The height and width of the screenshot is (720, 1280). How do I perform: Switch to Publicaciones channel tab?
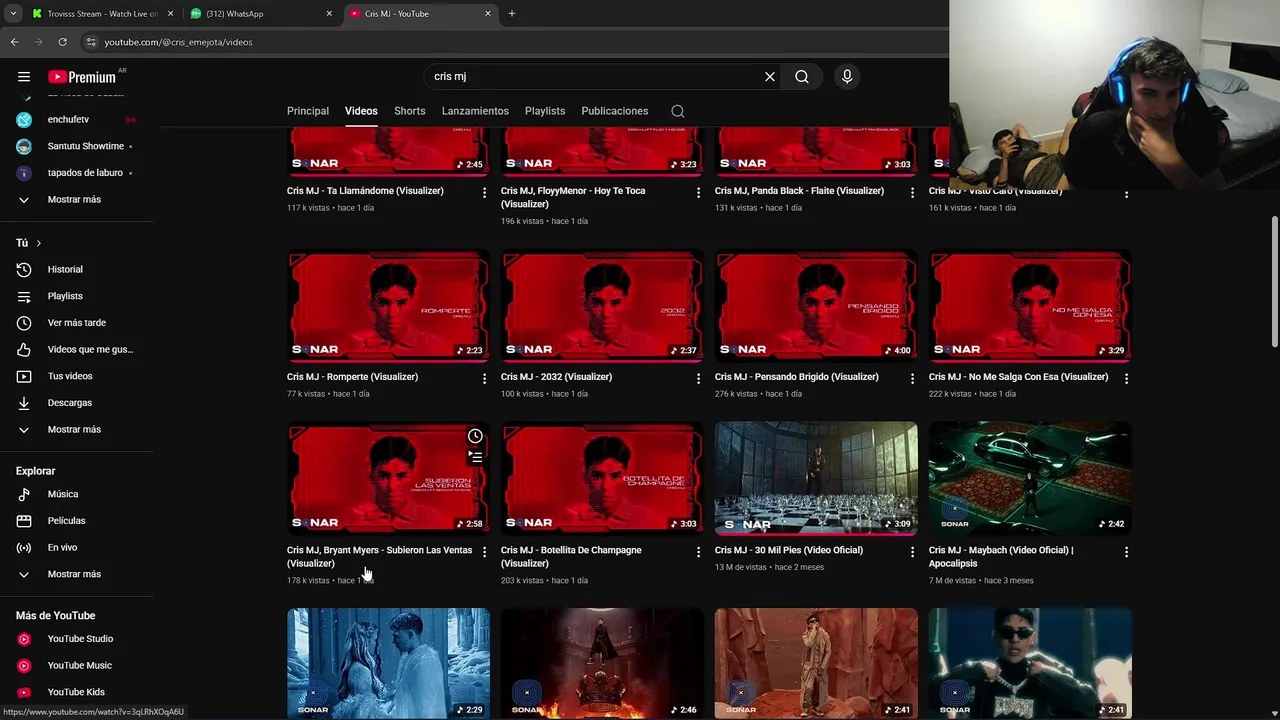[x=615, y=111]
